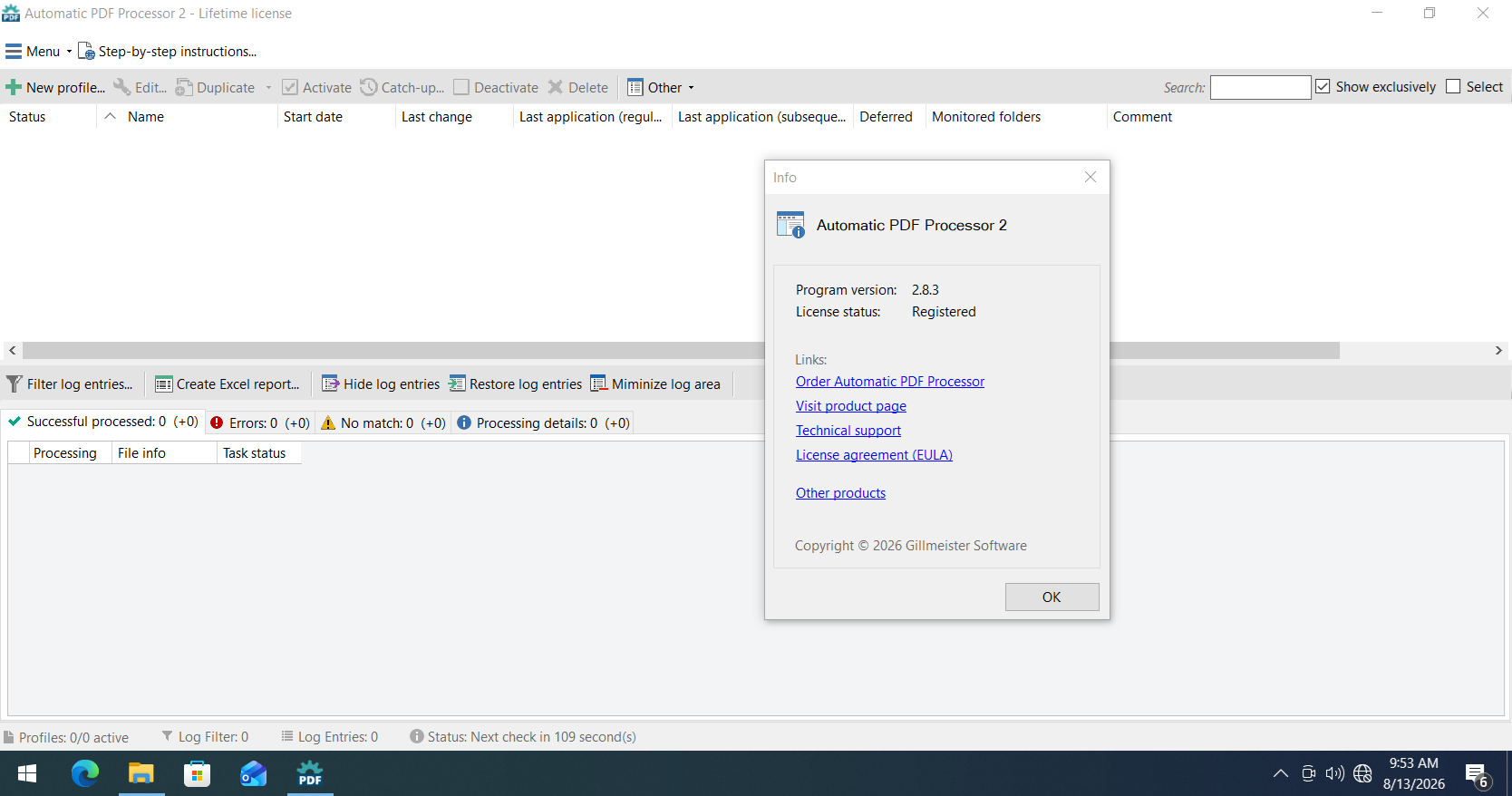This screenshot has width=1512, height=796.
Task: Click the Windows Start button
Action: click(x=27, y=773)
